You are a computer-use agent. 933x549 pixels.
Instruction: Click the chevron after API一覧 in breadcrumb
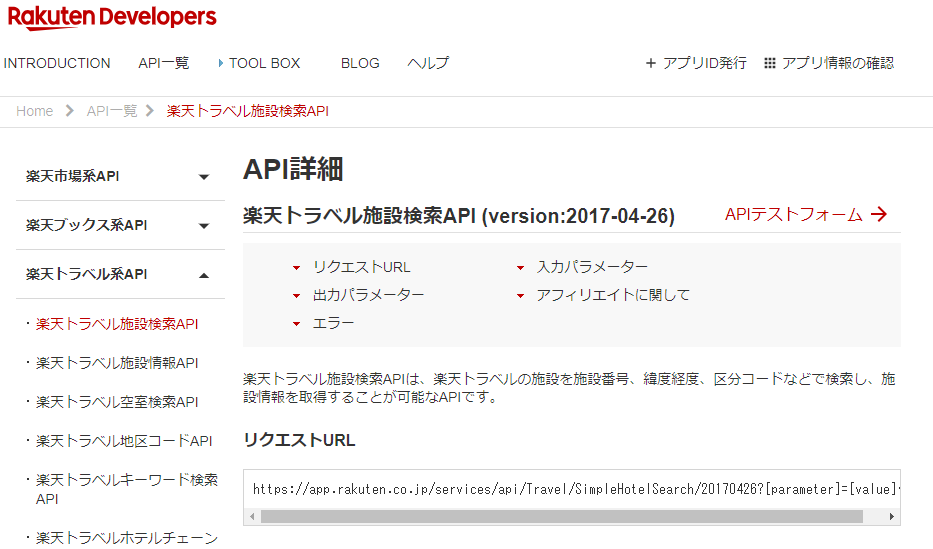[149, 111]
